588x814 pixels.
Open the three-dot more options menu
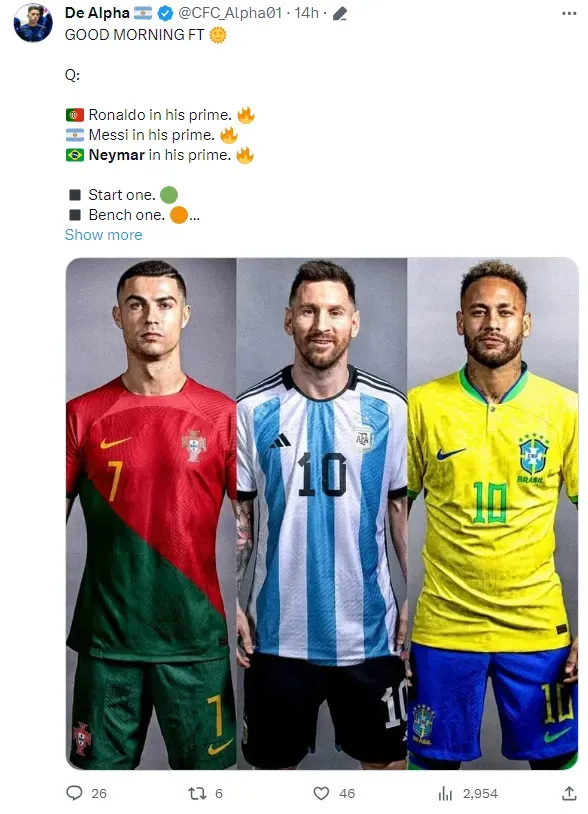[569, 13]
